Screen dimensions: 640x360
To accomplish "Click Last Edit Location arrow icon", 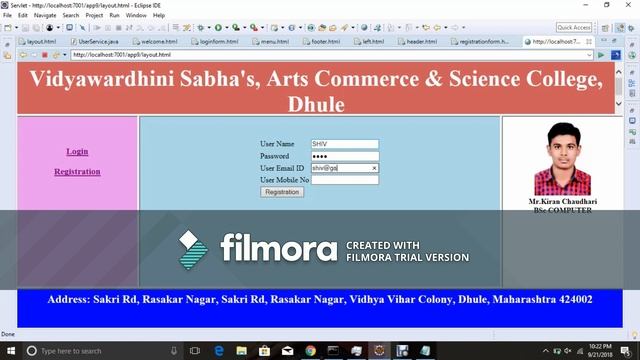I will pyautogui.click(x=426, y=28).
